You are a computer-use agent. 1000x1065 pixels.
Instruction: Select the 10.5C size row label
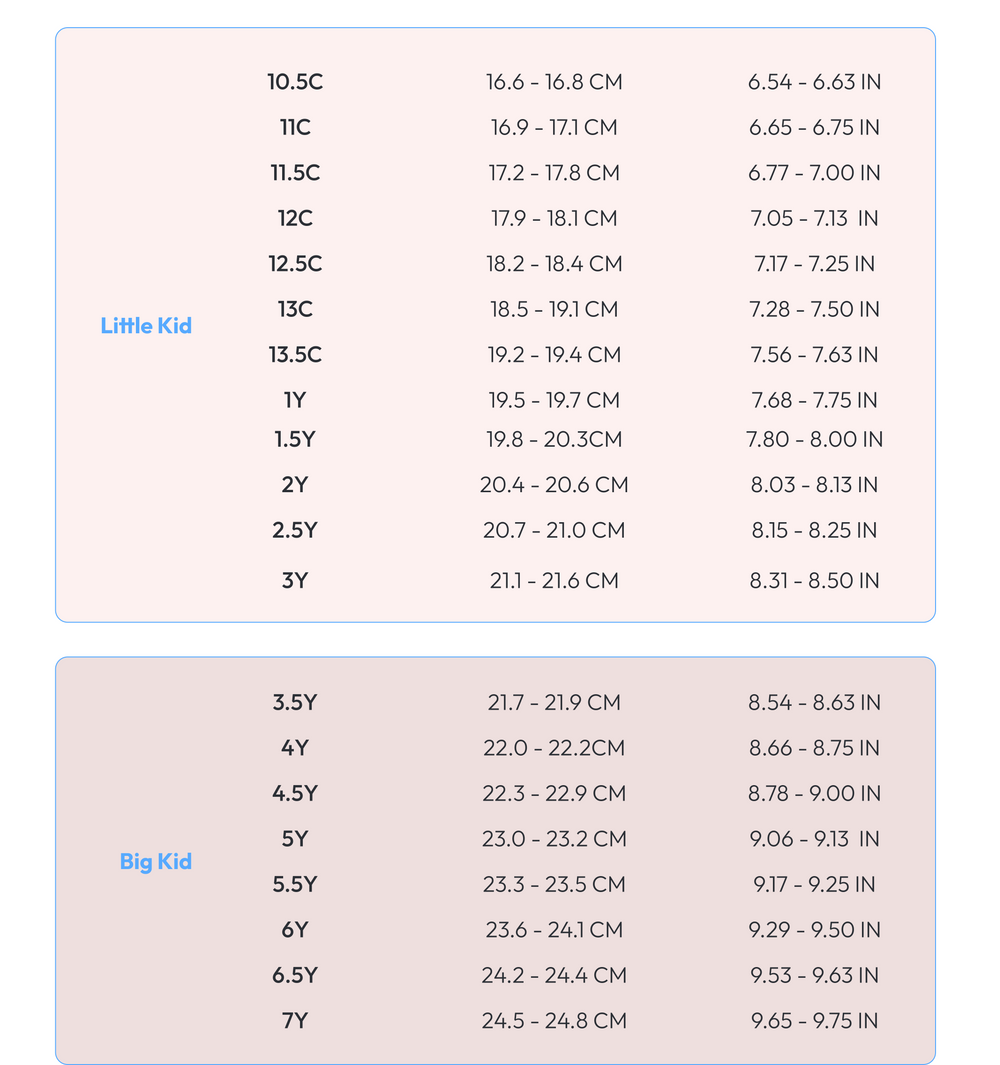(295, 82)
